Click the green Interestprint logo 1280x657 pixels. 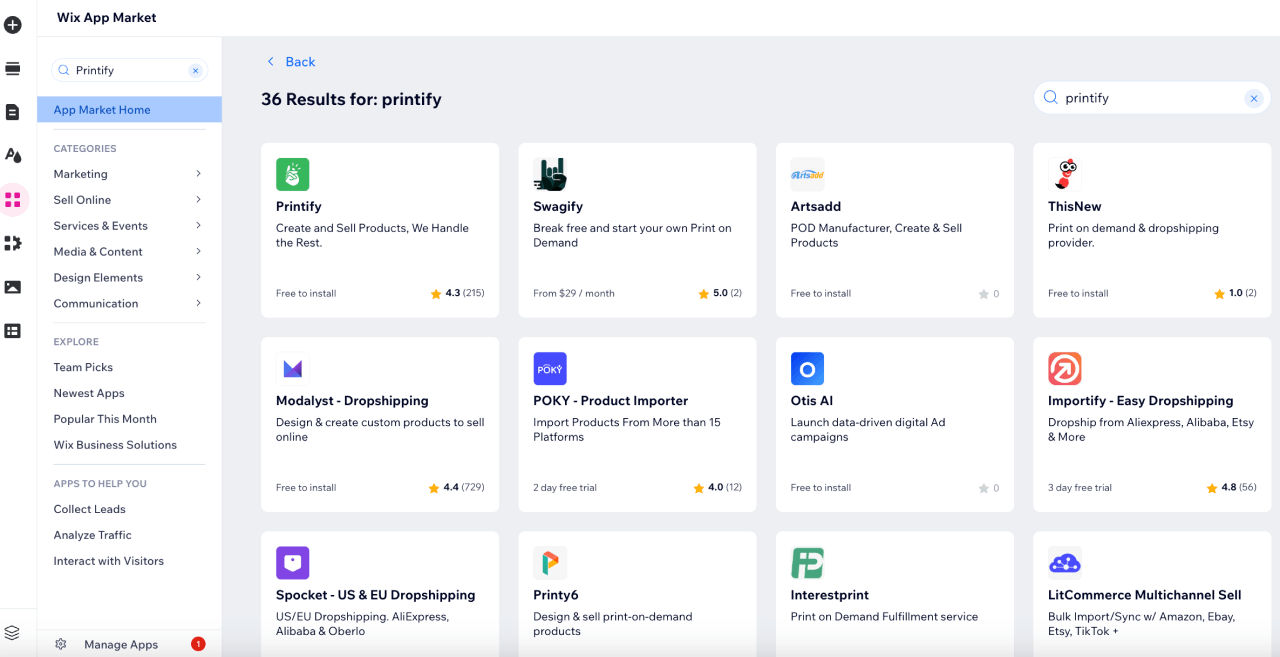point(807,562)
